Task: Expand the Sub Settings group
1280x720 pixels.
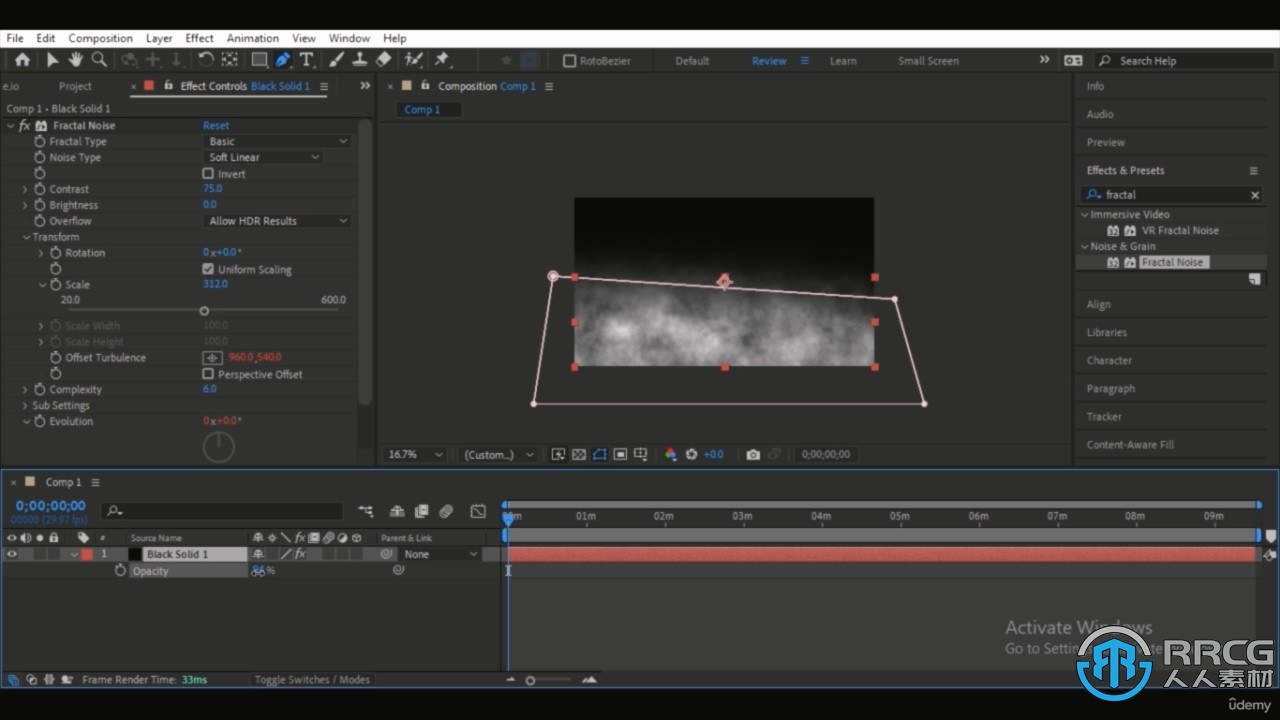Action: pyautogui.click(x=26, y=405)
